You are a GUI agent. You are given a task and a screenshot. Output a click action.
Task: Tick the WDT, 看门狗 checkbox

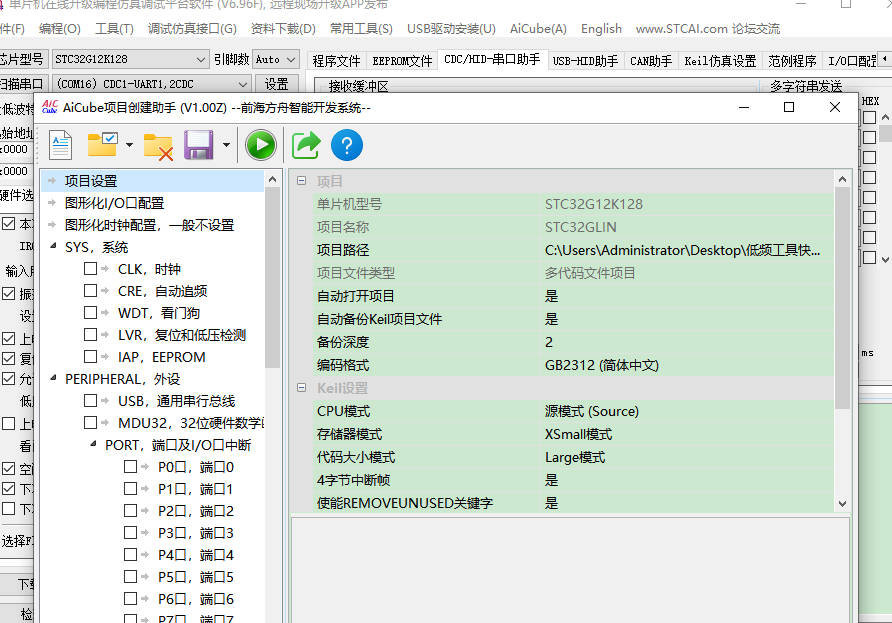91,313
